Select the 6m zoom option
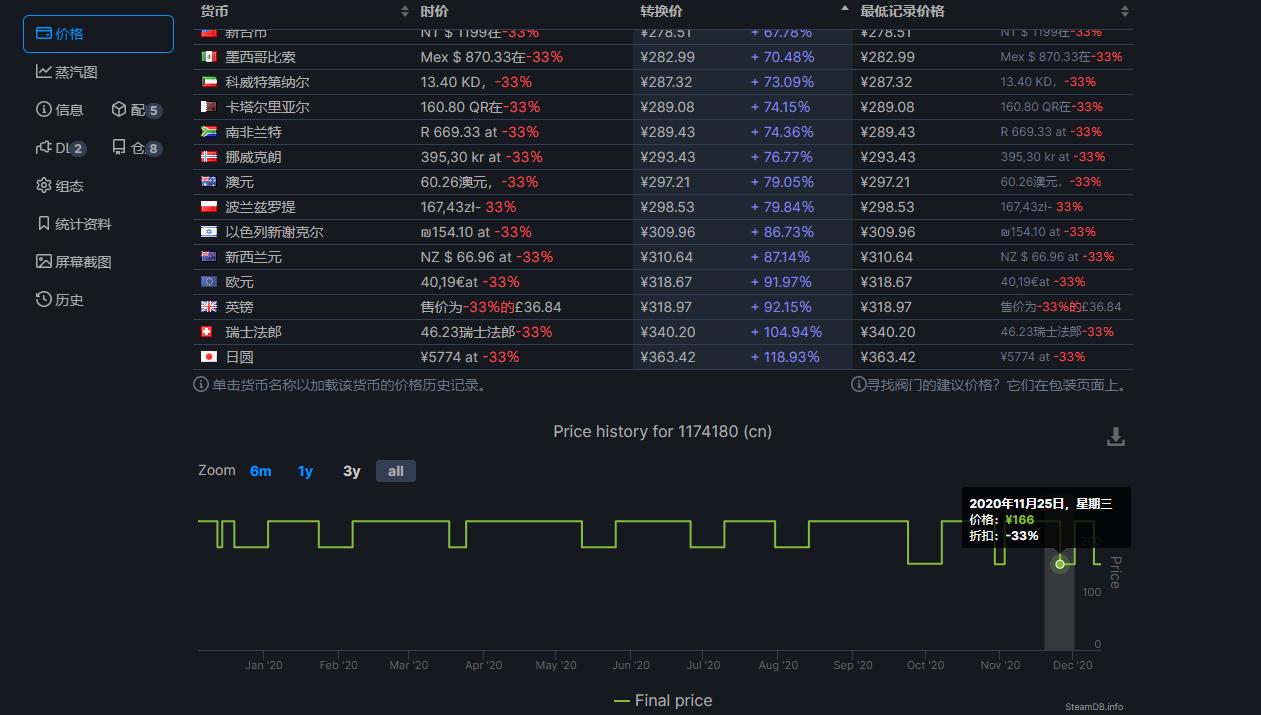This screenshot has width=1261, height=715. (x=261, y=470)
